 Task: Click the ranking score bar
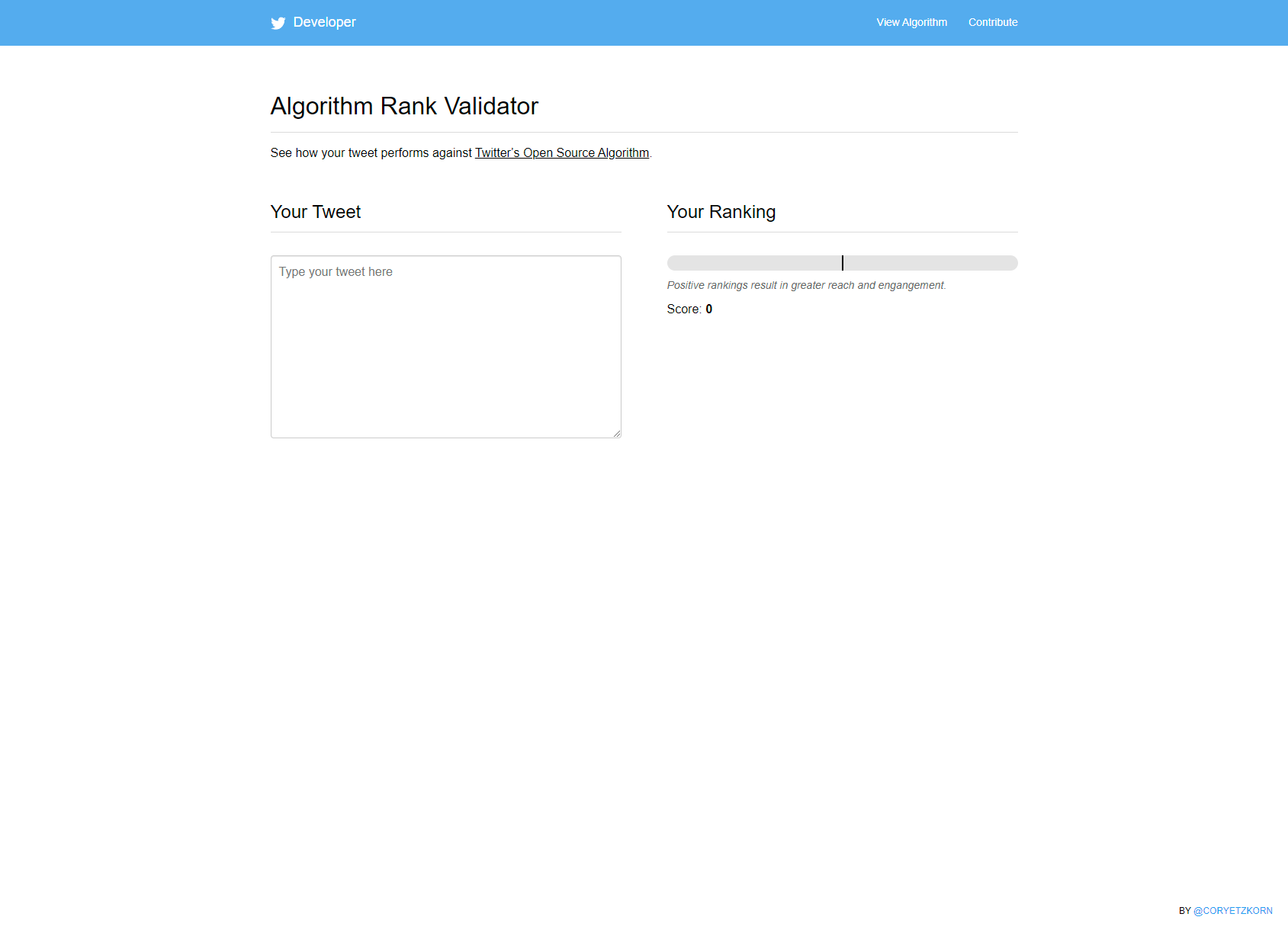pyautogui.click(x=843, y=263)
